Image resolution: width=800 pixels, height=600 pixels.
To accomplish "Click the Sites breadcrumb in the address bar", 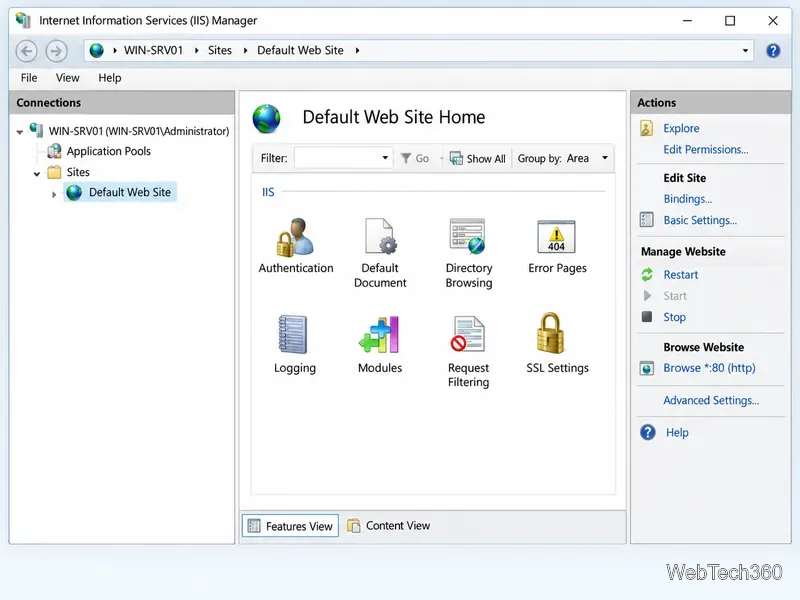I will click(220, 50).
